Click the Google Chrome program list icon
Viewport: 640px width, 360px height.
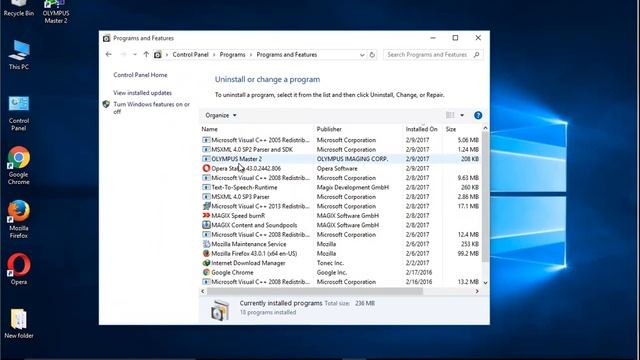tap(206, 272)
